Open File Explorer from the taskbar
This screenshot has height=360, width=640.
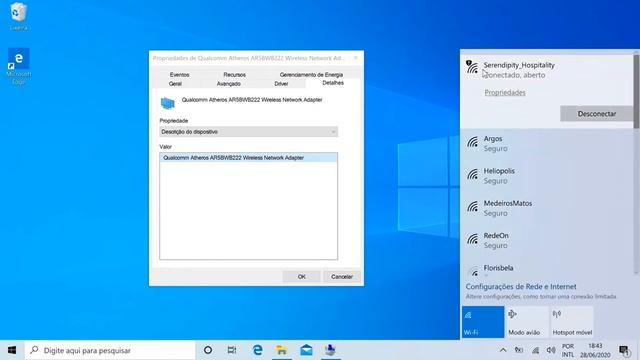coord(281,350)
